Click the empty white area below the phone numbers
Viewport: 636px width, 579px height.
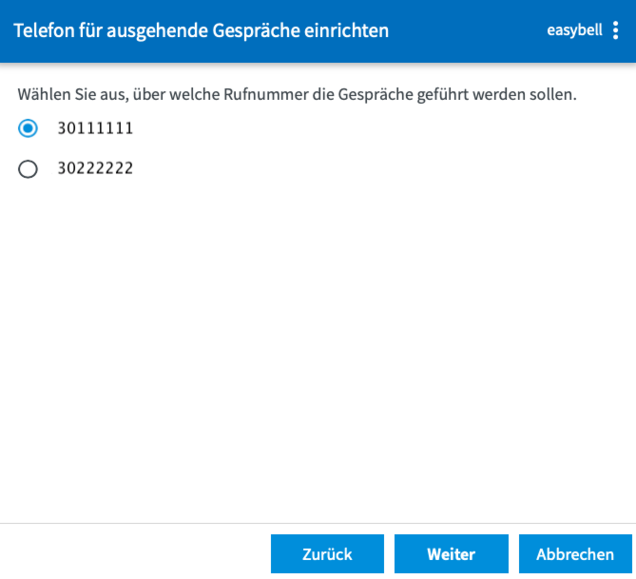click(x=318, y=350)
